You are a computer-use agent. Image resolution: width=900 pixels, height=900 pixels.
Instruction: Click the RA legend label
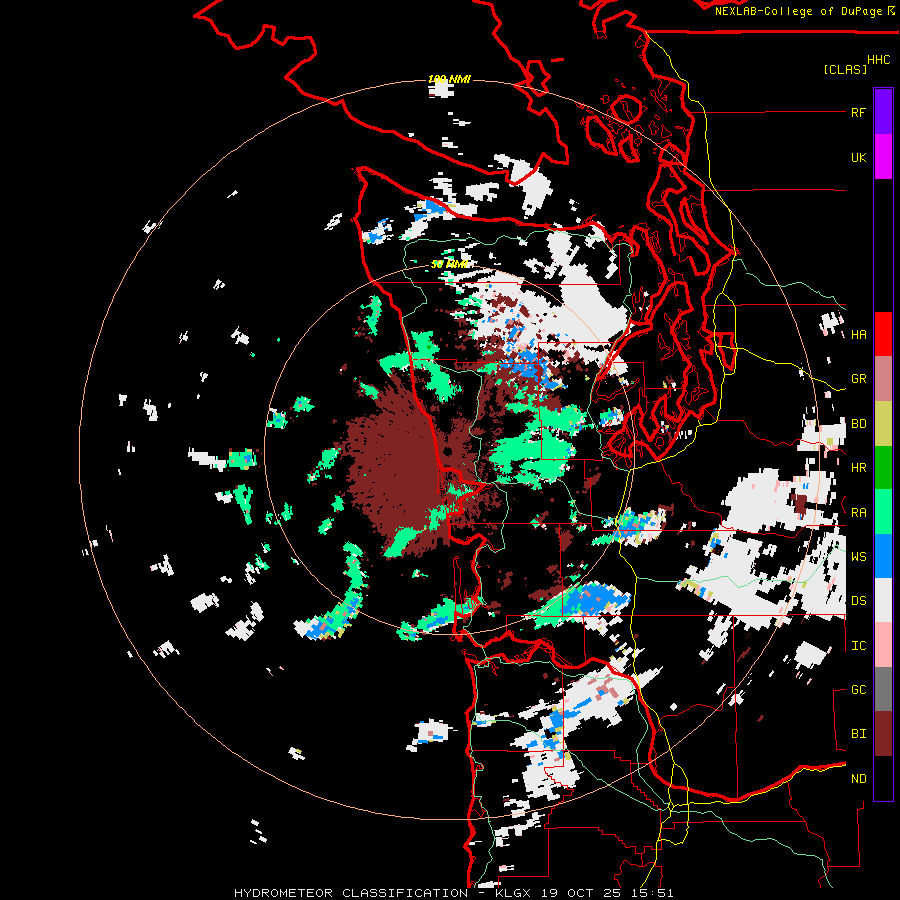[858, 513]
